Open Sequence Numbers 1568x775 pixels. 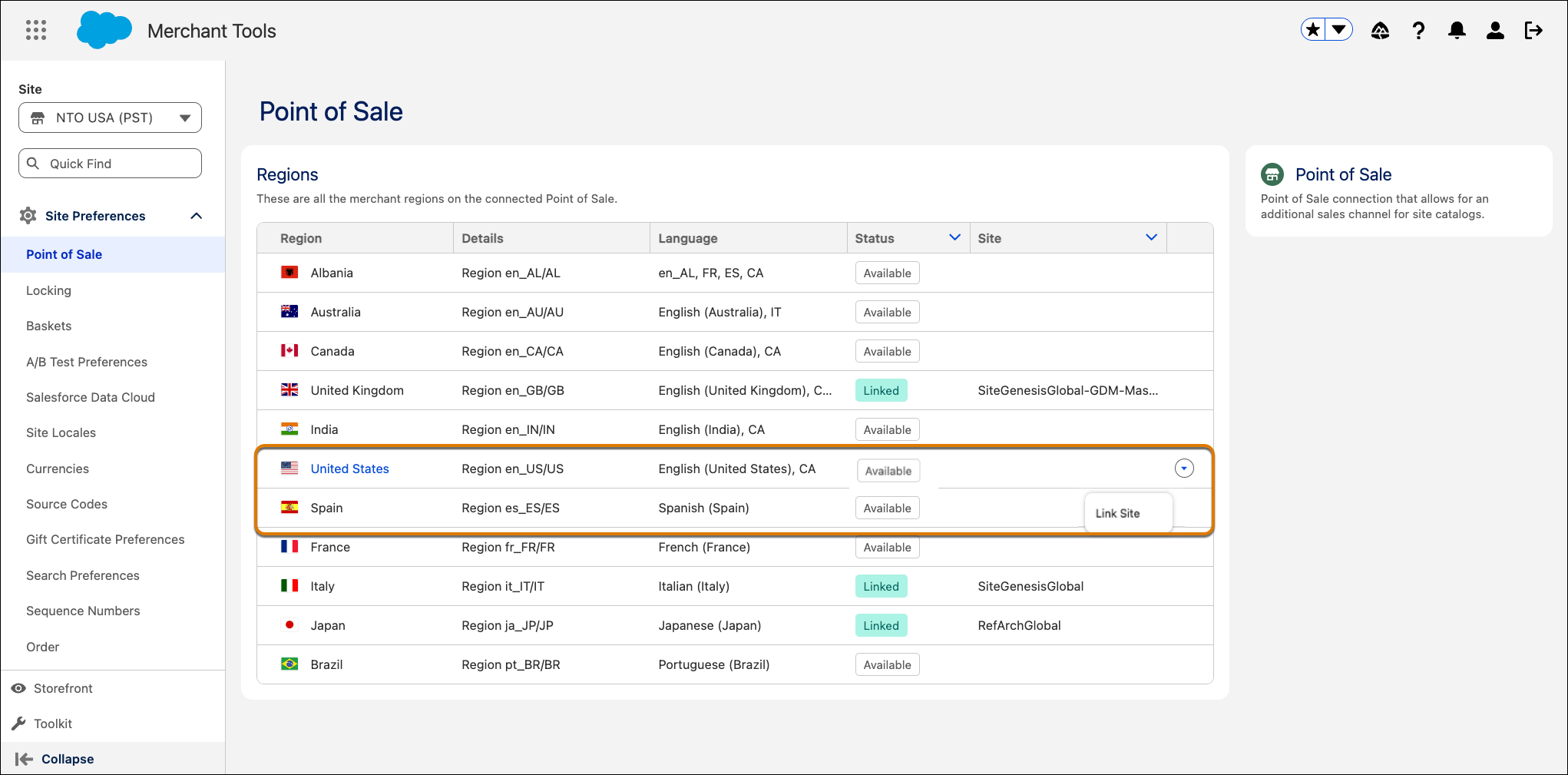point(83,611)
